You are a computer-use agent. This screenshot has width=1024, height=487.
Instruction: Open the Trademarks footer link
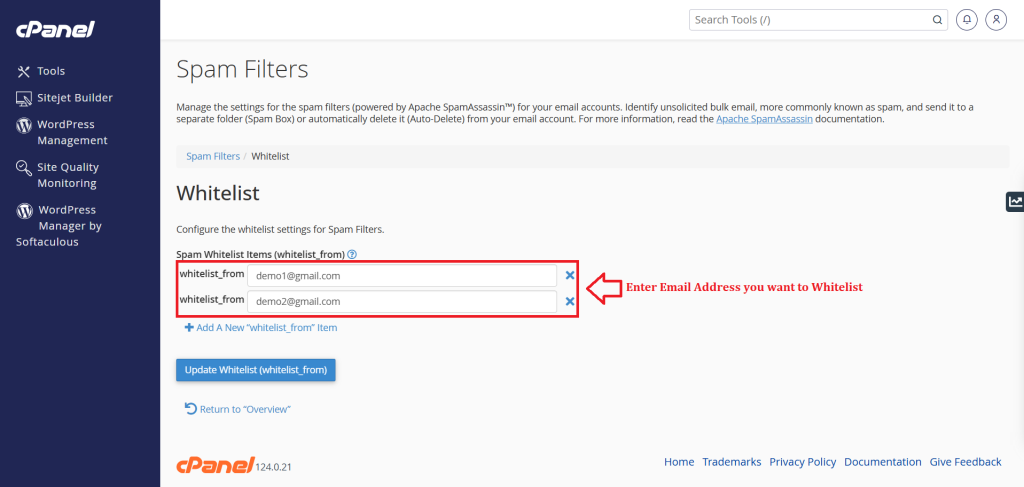tap(731, 462)
